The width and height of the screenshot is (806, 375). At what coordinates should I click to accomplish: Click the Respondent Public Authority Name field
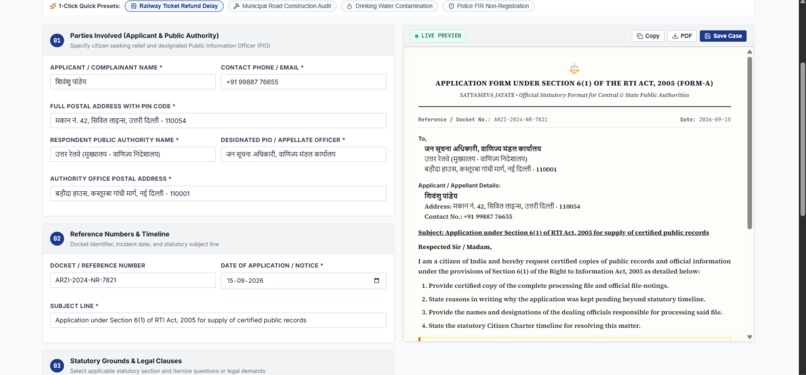pyautogui.click(x=133, y=154)
